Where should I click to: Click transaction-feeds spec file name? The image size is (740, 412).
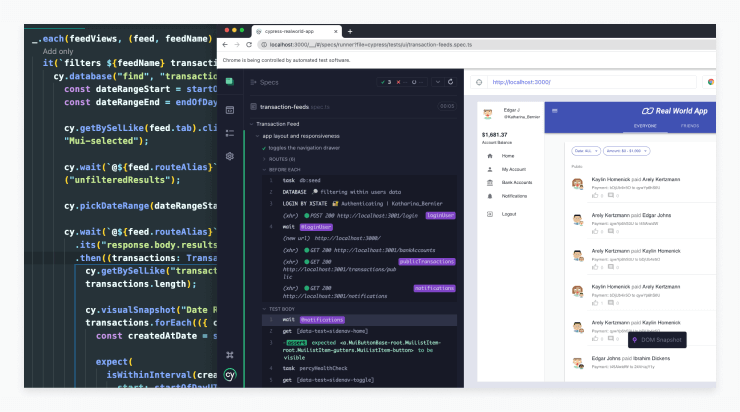click(x=285, y=107)
